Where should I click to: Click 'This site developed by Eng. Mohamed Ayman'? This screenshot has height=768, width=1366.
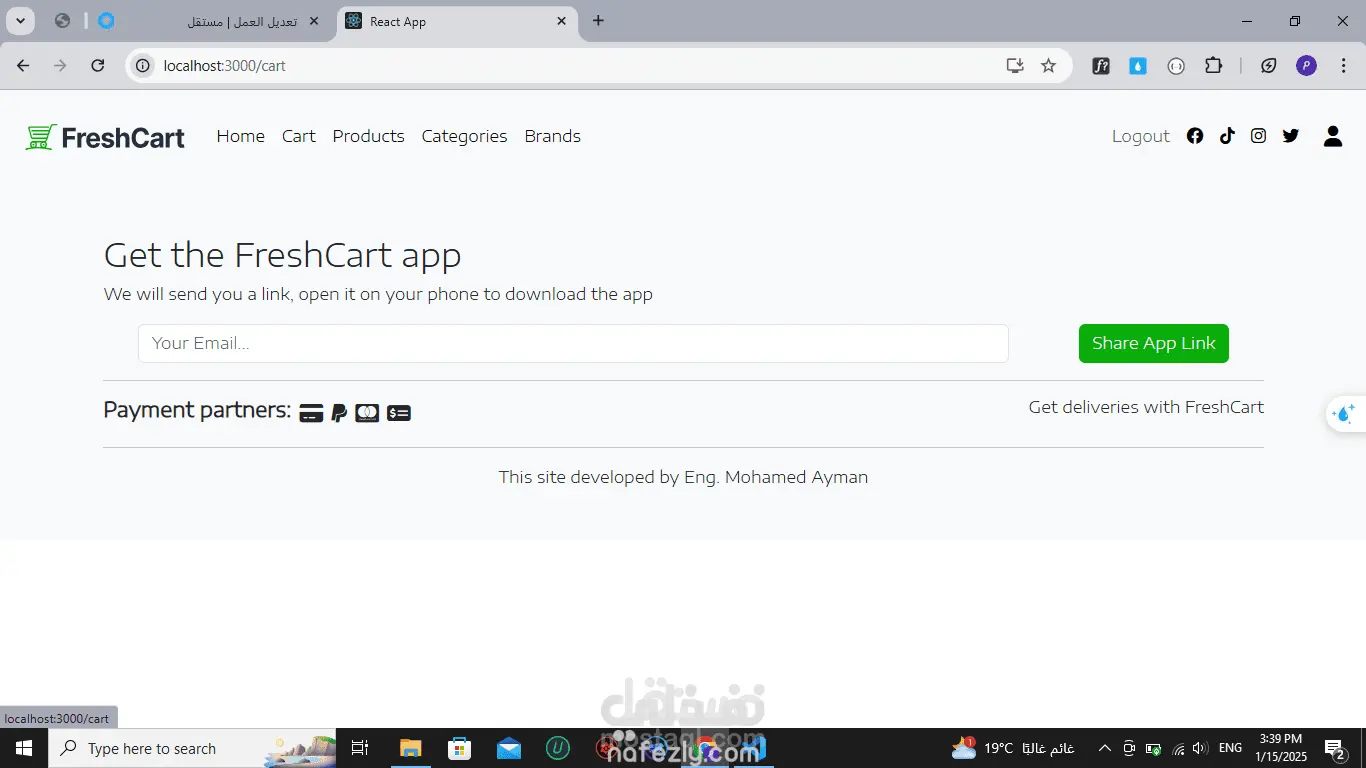point(683,477)
